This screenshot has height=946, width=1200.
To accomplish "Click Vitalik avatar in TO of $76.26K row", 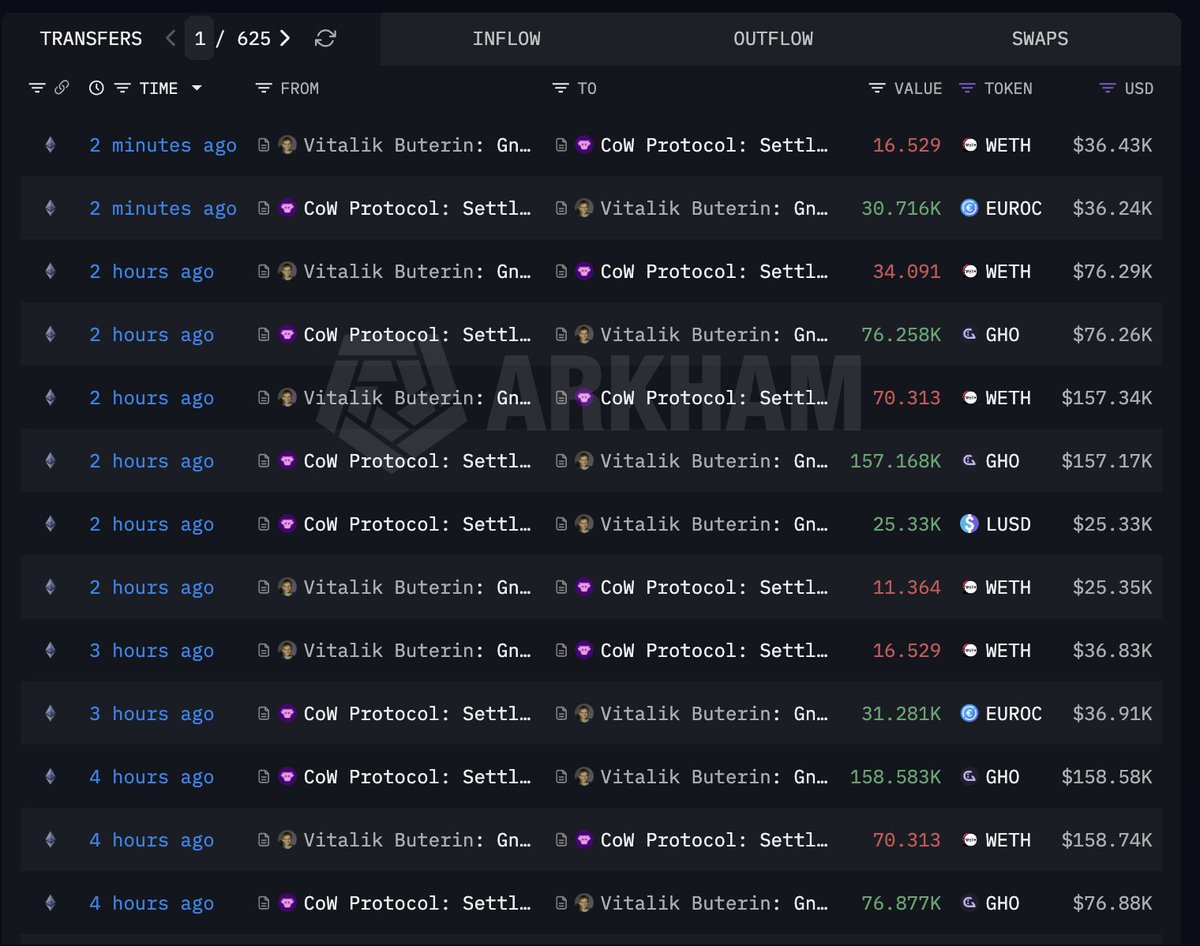I will pyautogui.click(x=584, y=334).
